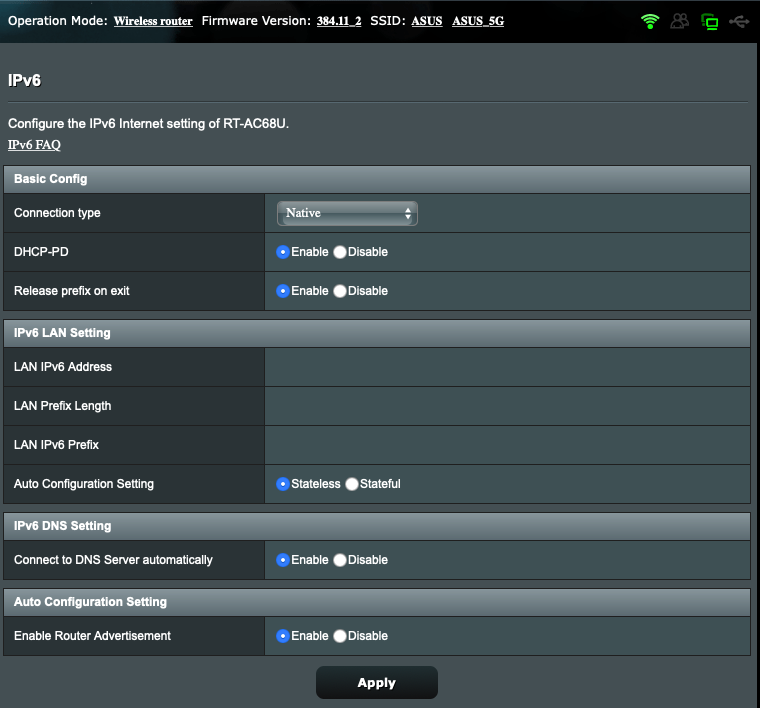Enable Connect to DNS Server automatically

283,560
